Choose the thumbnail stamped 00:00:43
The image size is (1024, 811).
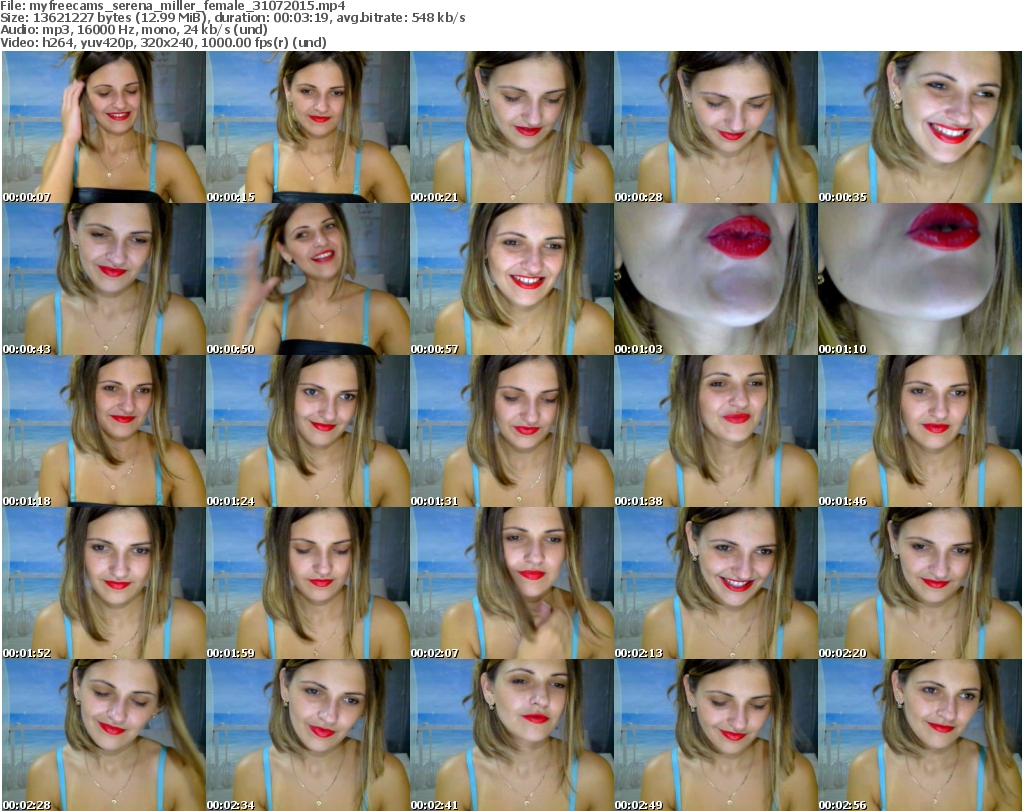point(104,279)
